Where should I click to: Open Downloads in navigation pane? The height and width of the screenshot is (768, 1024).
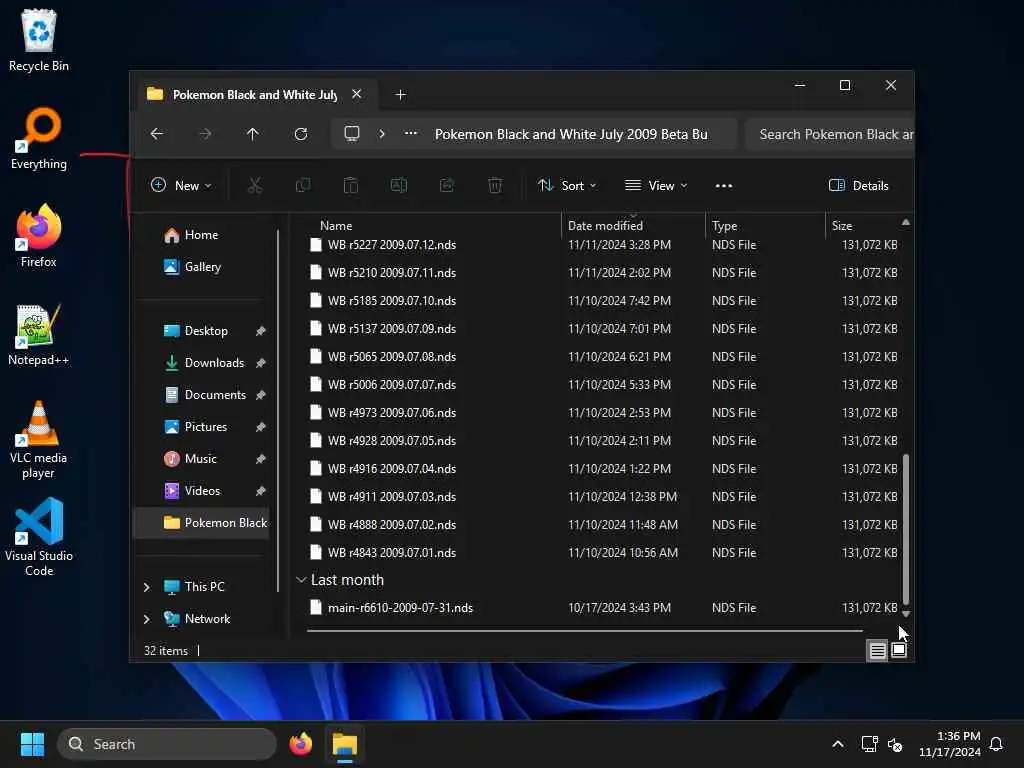[x=214, y=362]
